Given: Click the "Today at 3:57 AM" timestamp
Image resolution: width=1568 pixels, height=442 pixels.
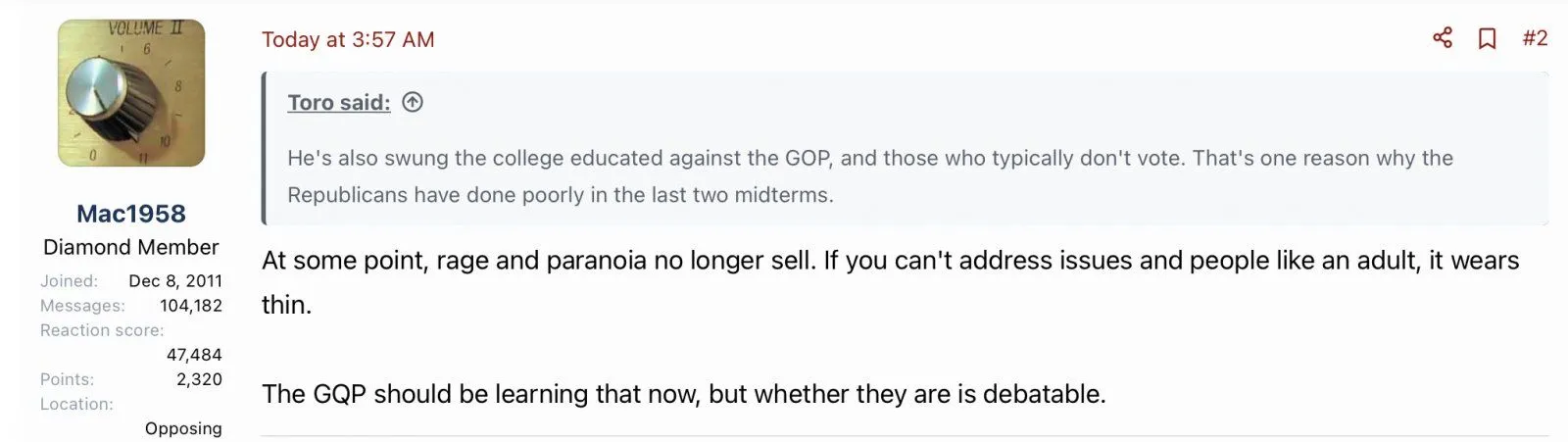Looking at the screenshot, I should (x=348, y=39).
